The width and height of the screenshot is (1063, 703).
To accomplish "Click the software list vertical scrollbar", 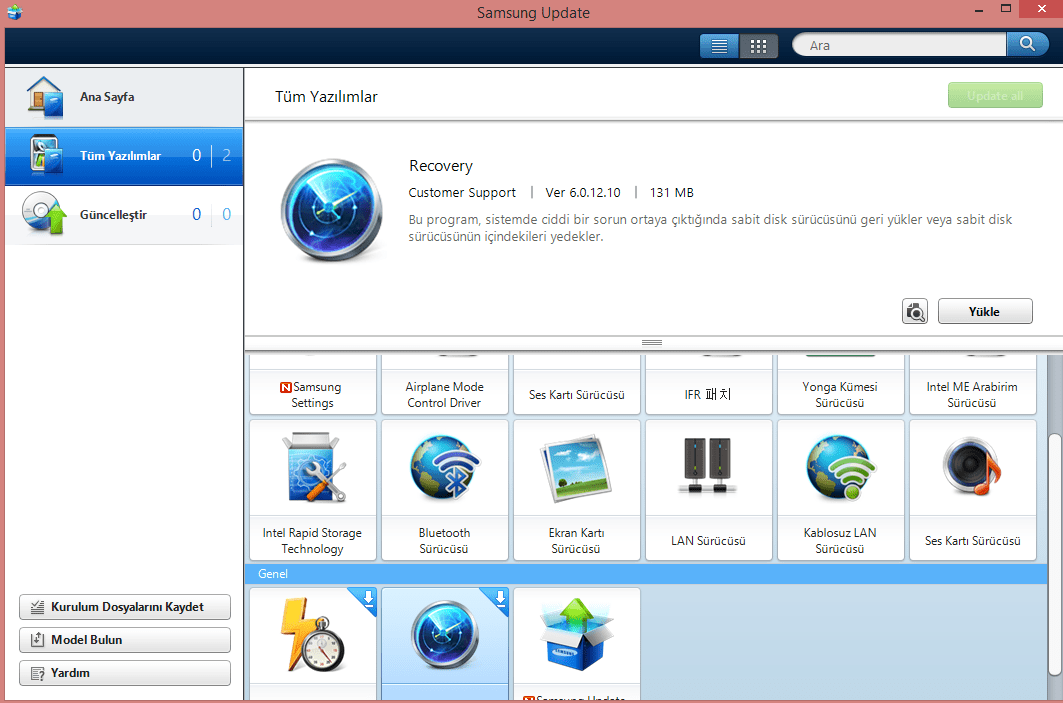I will point(1055,553).
